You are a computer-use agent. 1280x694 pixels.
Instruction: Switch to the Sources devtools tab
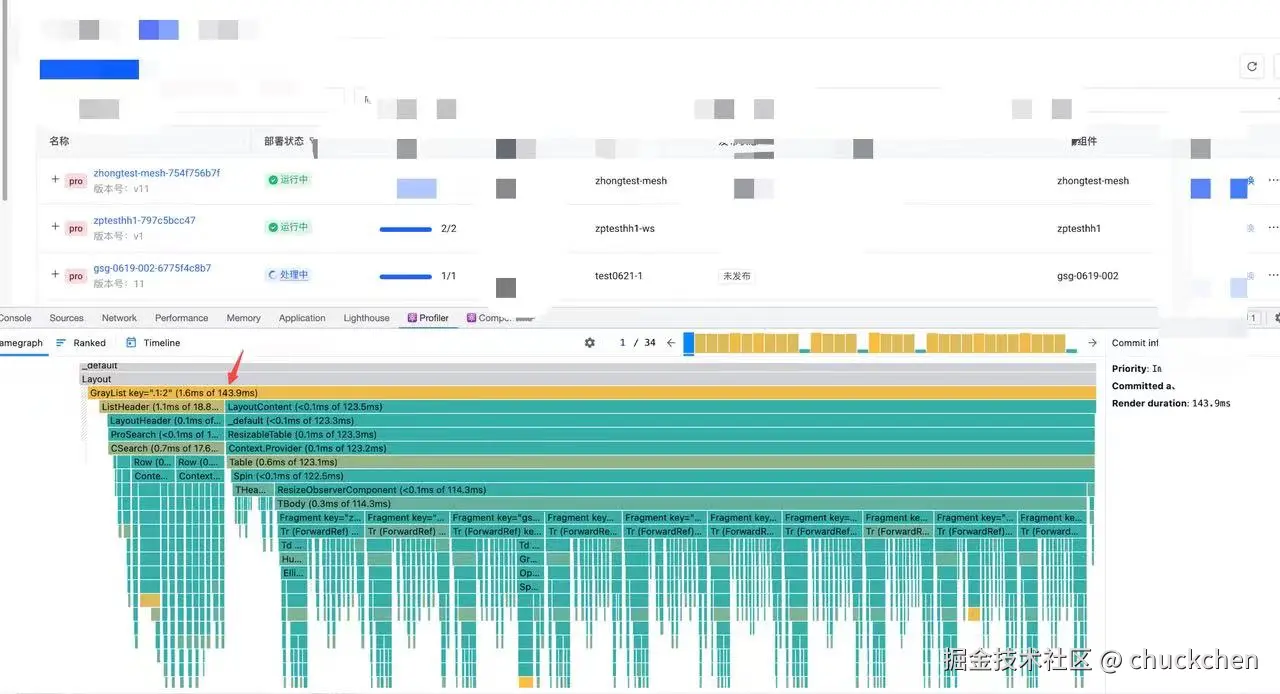[x=67, y=318]
